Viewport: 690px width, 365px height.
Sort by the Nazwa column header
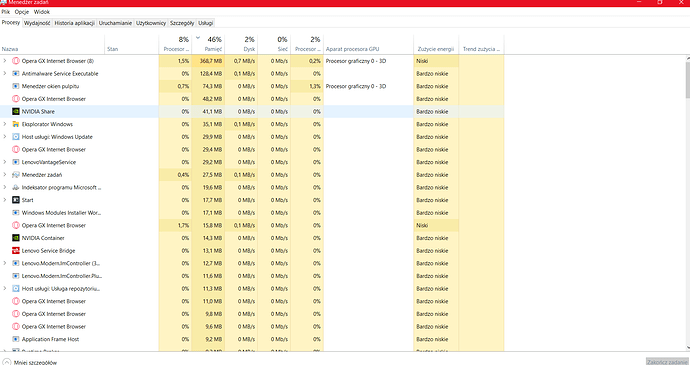point(52,44)
